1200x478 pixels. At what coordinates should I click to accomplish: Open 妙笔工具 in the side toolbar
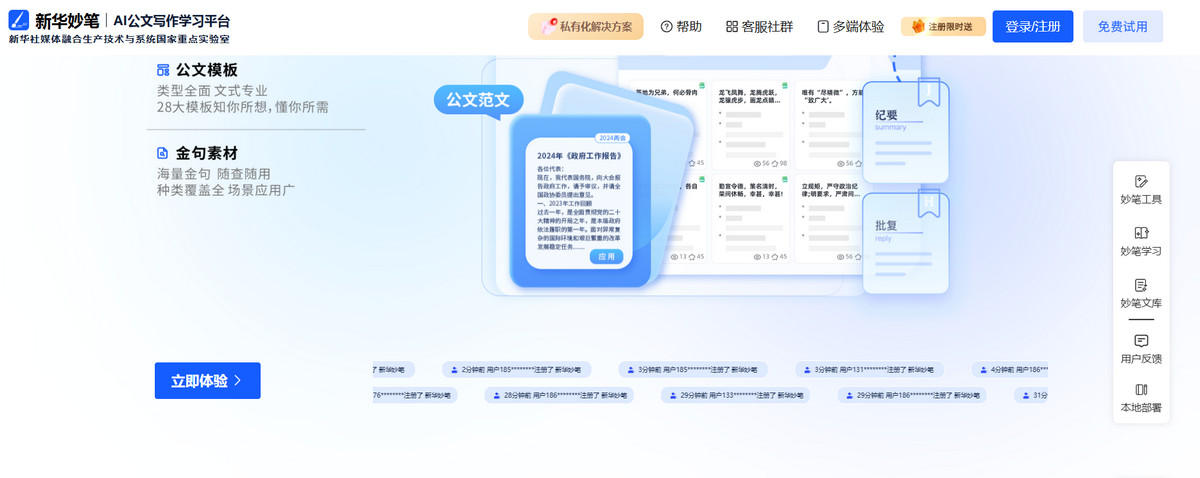point(1141,189)
